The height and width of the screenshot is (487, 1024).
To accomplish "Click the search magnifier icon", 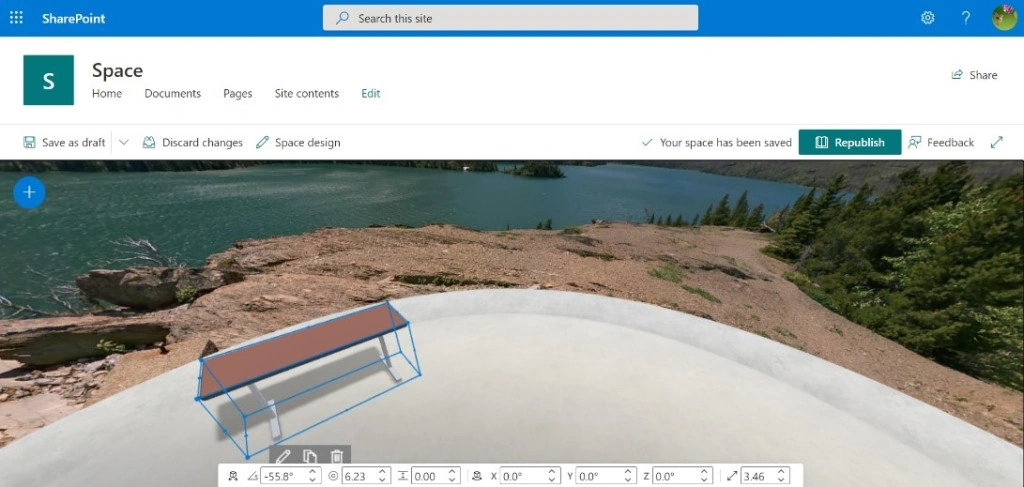I will coord(342,18).
